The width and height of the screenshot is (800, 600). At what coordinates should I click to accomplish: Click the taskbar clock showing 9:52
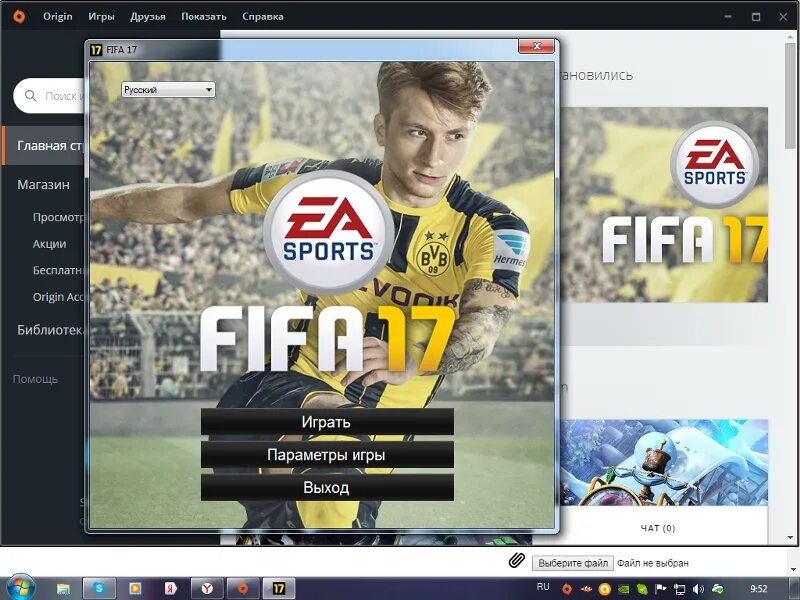point(759,589)
